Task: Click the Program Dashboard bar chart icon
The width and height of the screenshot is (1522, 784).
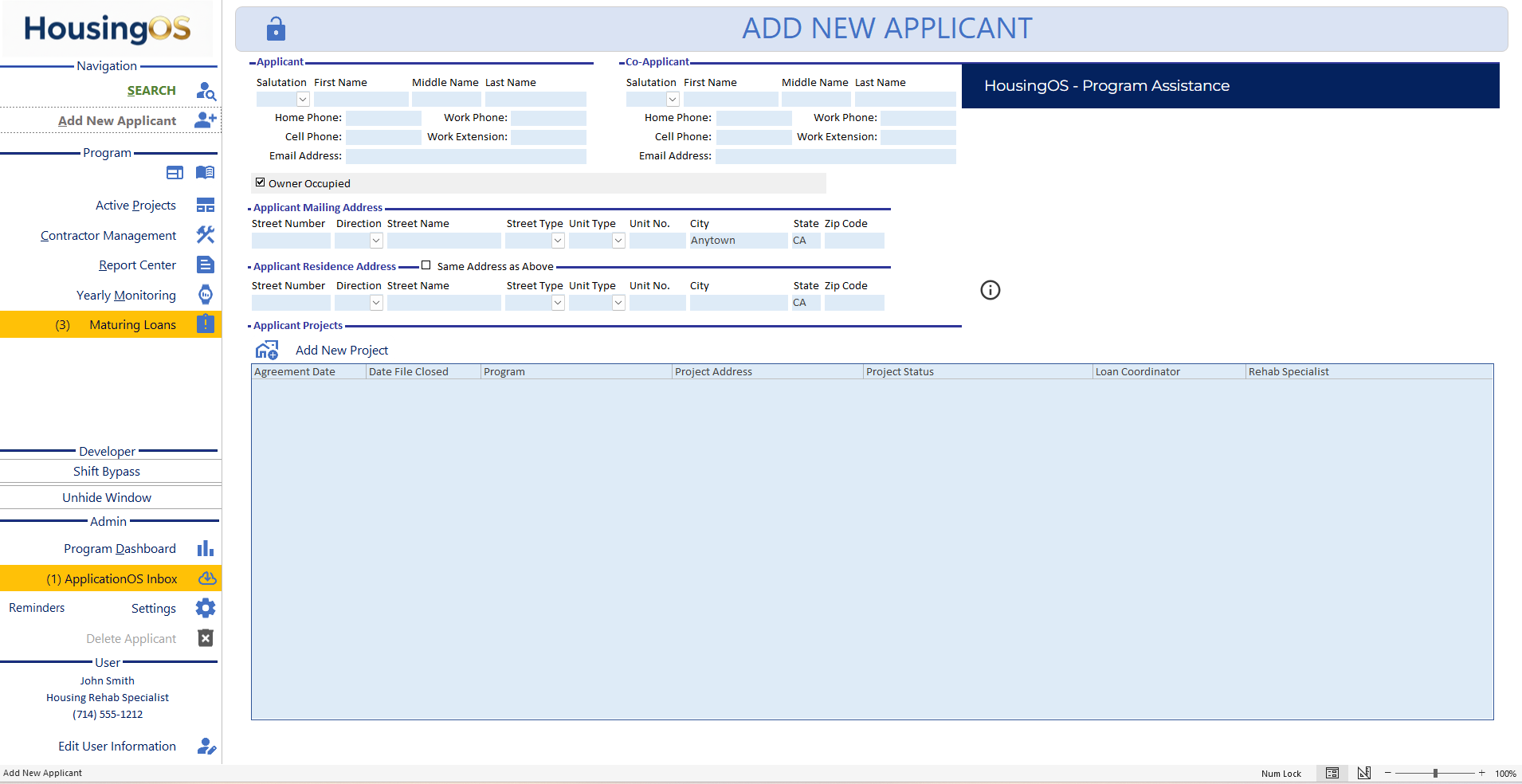Action: pos(206,548)
